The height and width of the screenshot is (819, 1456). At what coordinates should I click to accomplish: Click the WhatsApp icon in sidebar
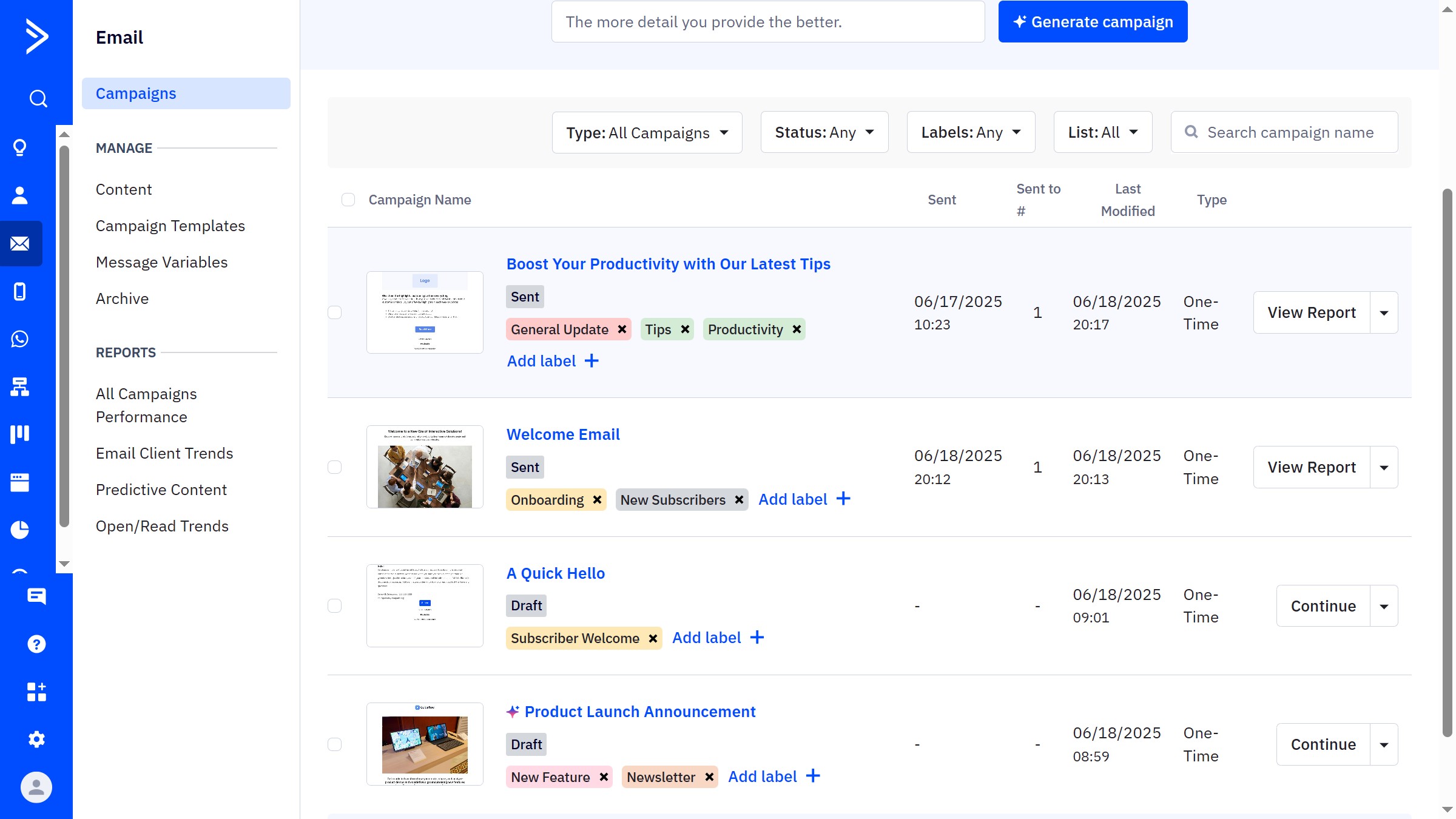coord(20,339)
